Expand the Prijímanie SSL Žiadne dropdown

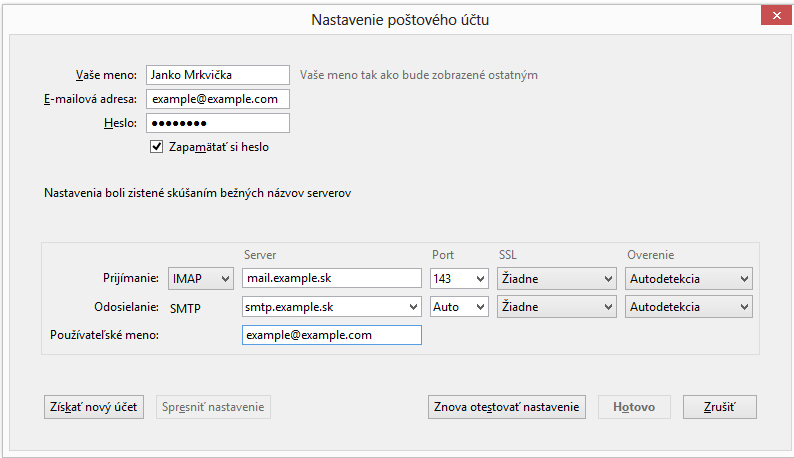coord(556,279)
